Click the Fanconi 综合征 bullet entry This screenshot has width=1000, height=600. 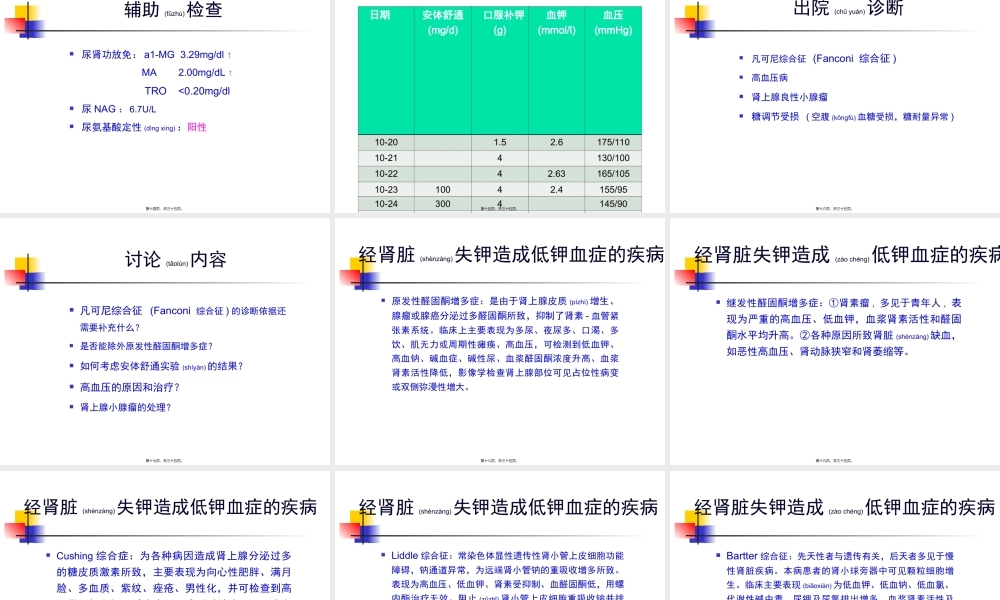(815, 58)
